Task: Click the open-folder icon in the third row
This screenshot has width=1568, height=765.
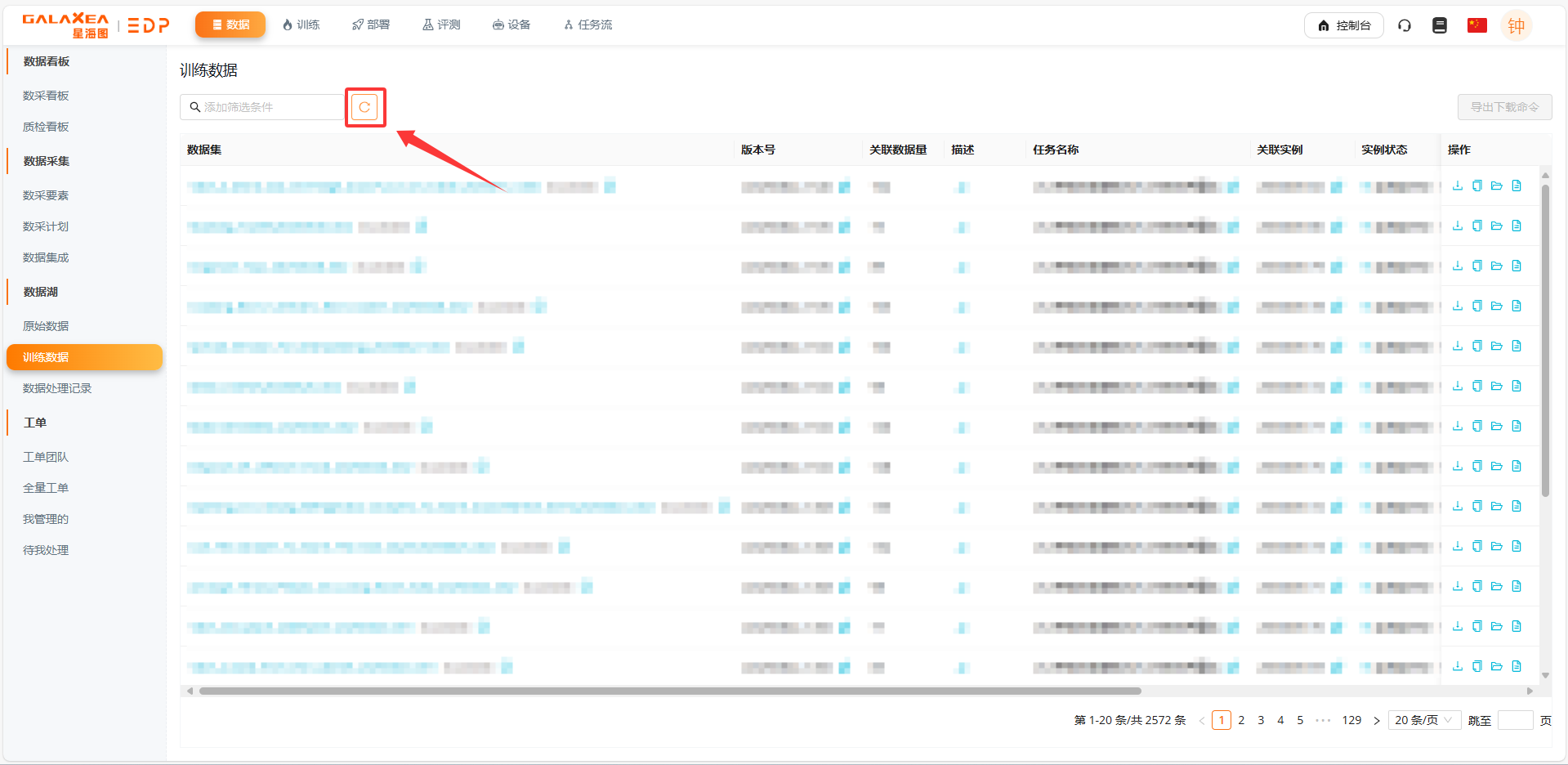Action: tap(1496, 266)
